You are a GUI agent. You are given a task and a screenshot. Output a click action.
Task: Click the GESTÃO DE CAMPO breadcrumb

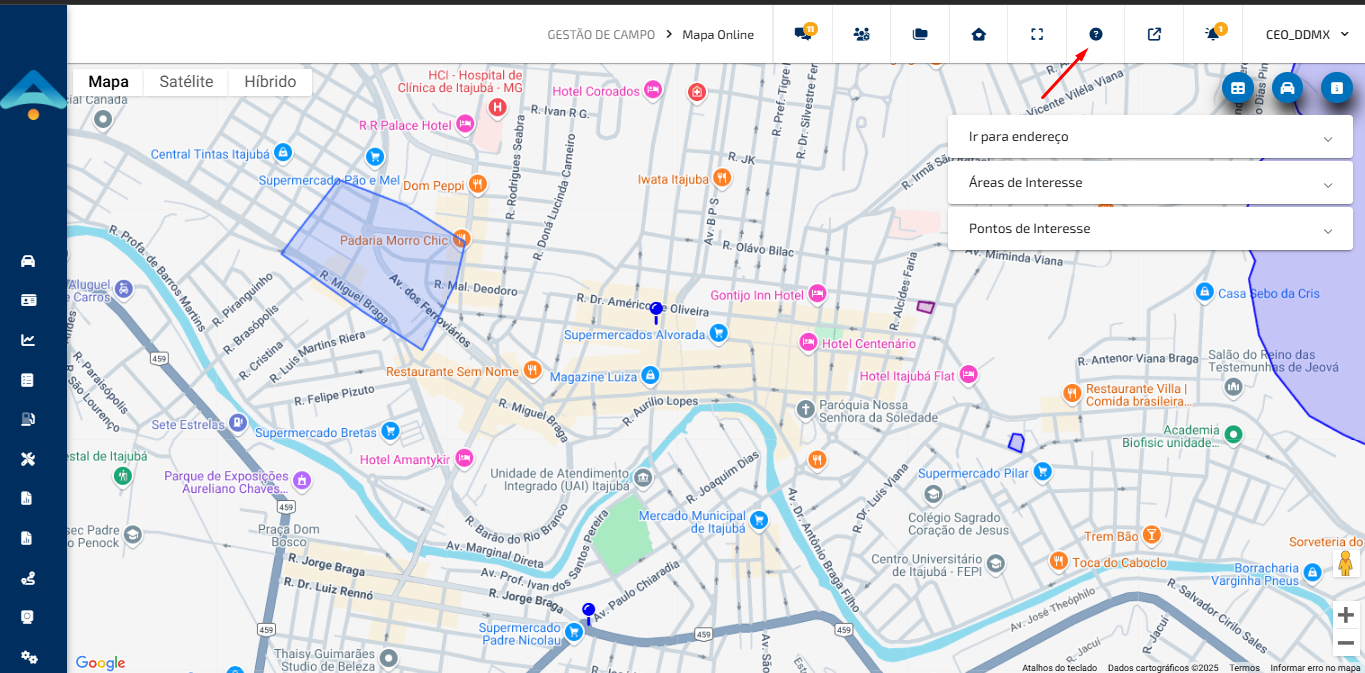tap(601, 35)
